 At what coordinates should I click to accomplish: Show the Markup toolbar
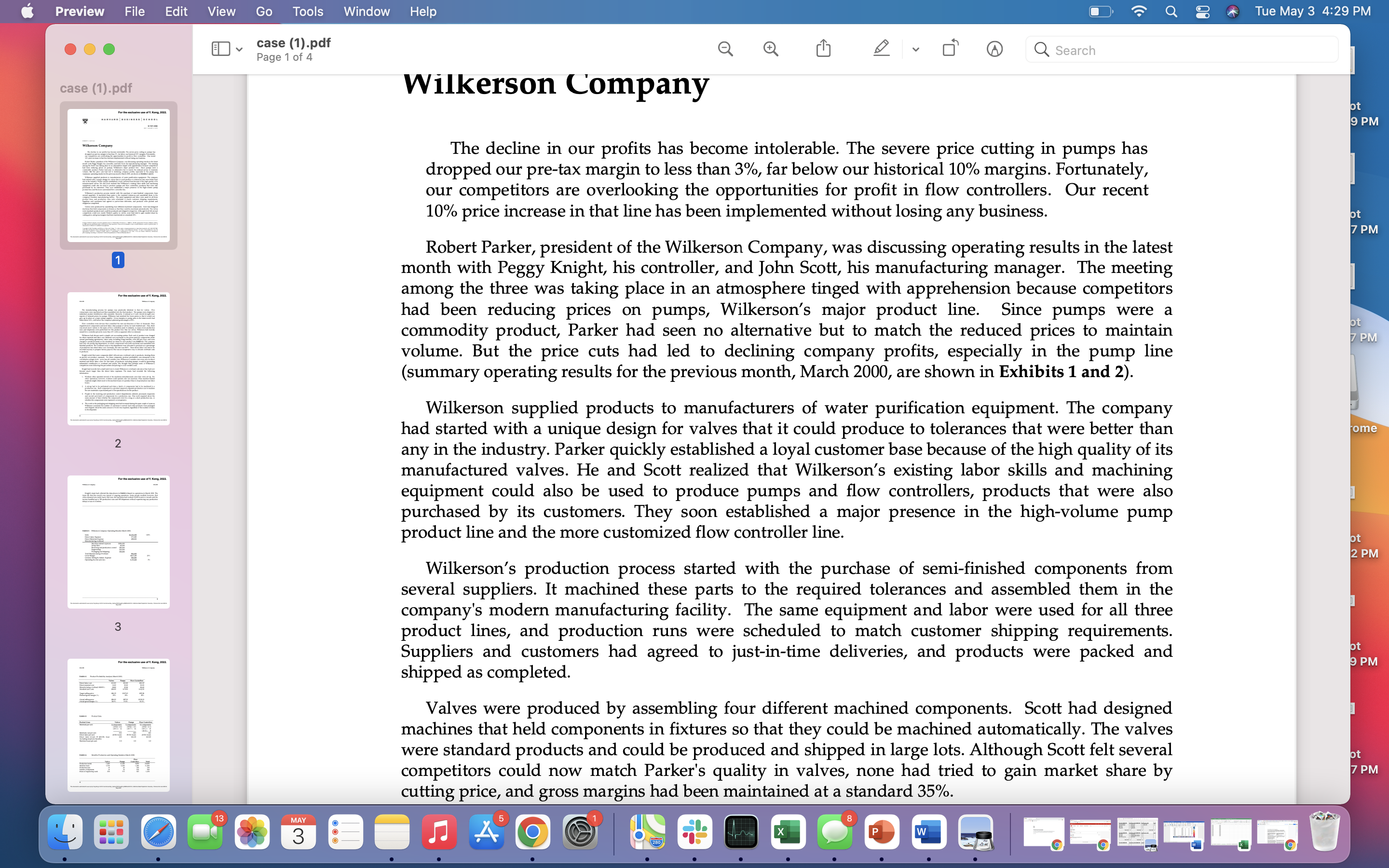pyautogui.click(x=994, y=49)
